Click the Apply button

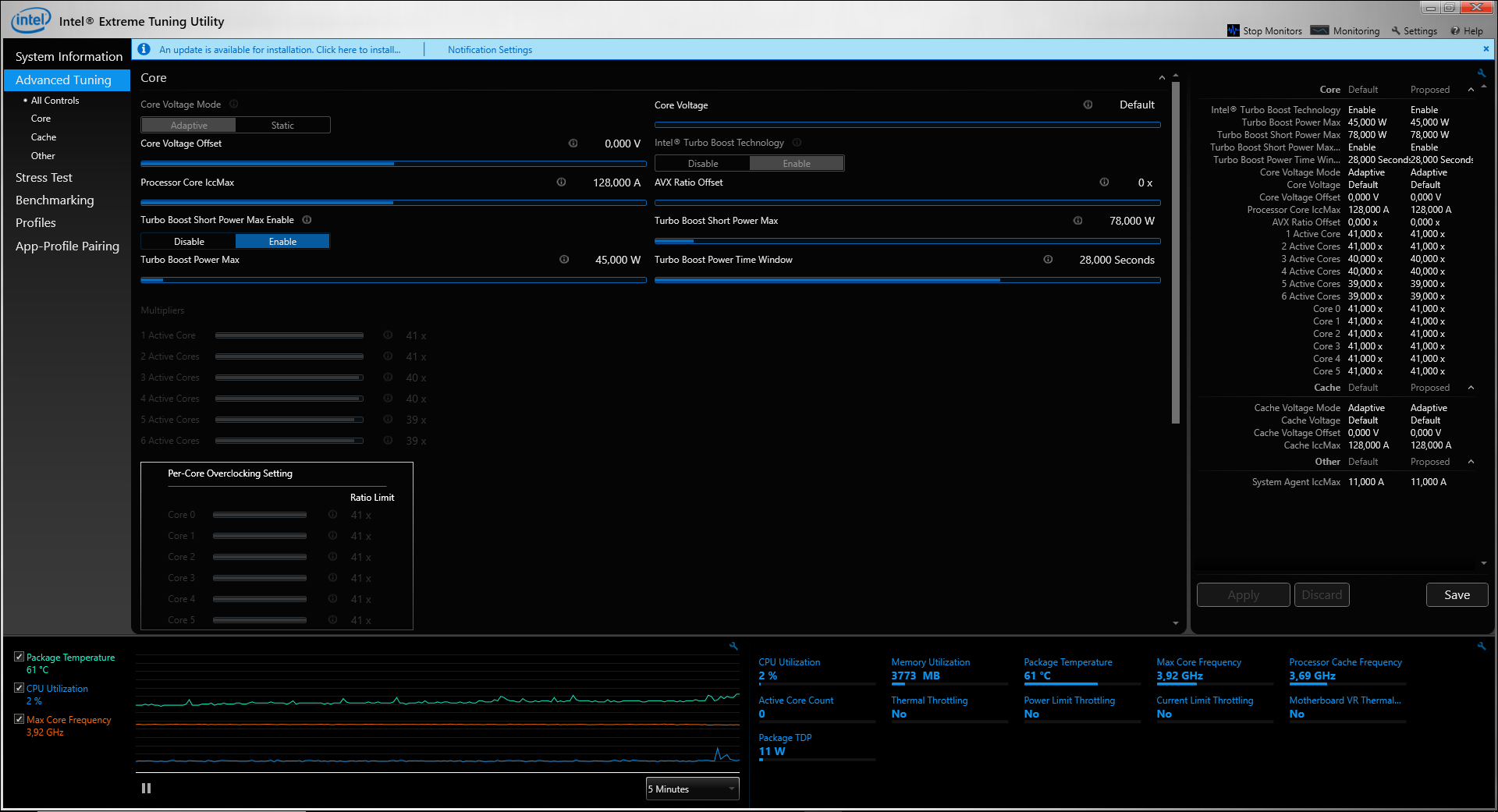tap(1243, 594)
